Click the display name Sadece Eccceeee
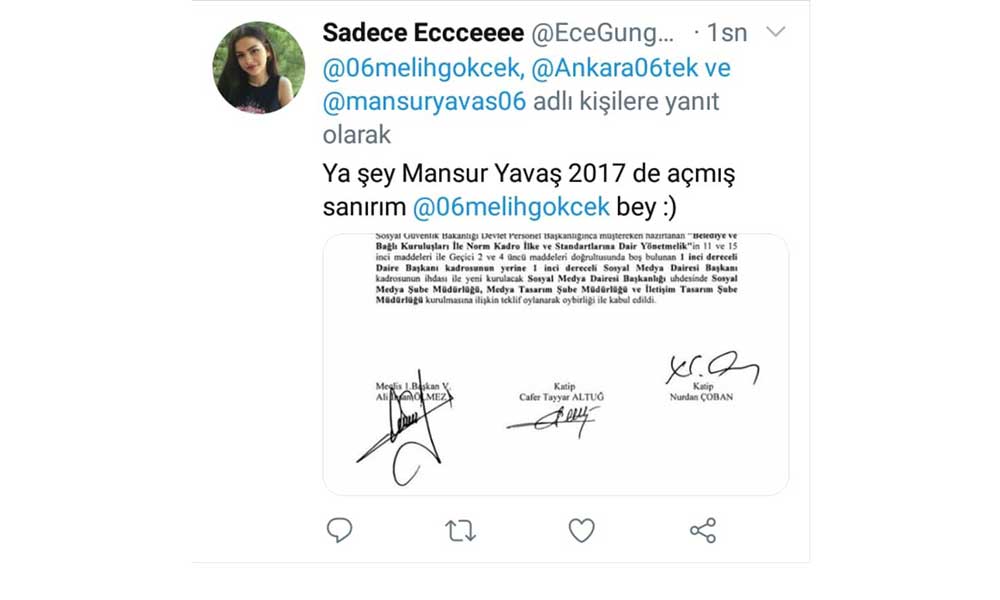Screen dimensions: 1000x600 [423, 33]
